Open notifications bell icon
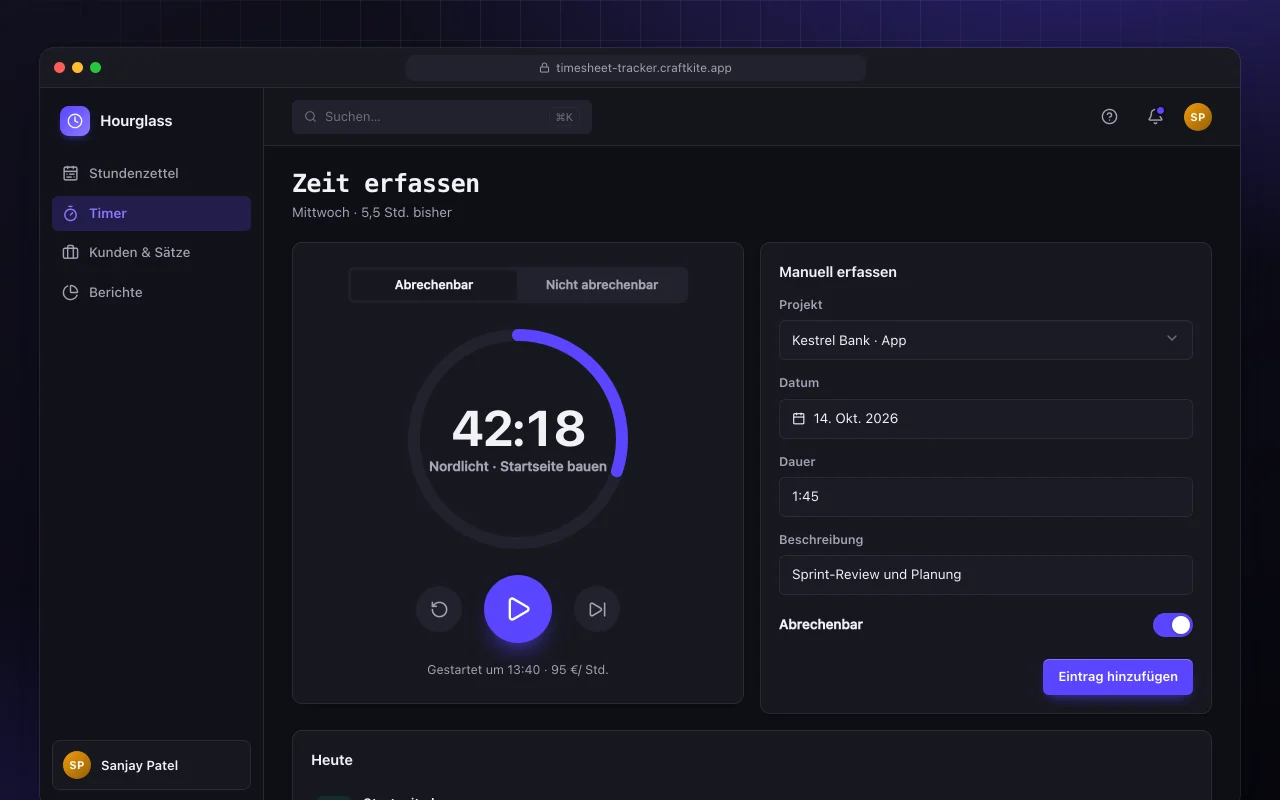The height and width of the screenshot is (800, 1280). click(1155, 117)
